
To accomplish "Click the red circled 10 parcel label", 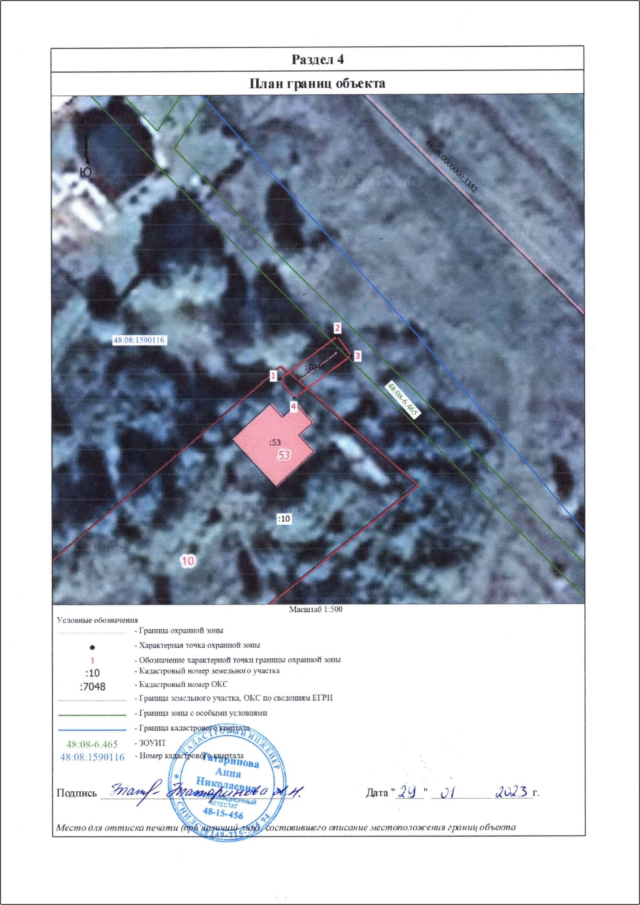I will point(187,562).
